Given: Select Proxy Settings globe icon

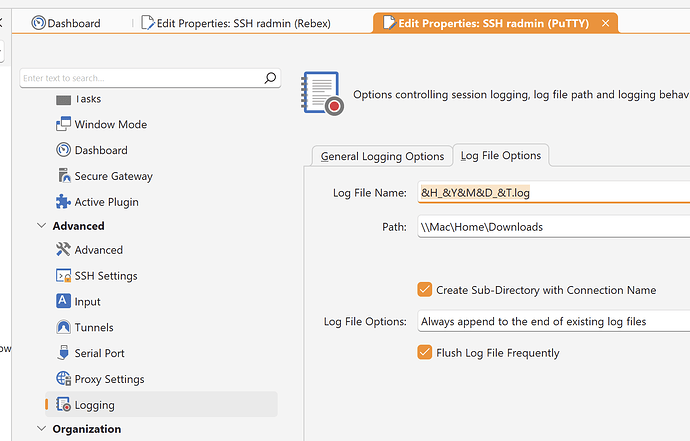Looking at the screenshot, I should [x=64, y=379].
